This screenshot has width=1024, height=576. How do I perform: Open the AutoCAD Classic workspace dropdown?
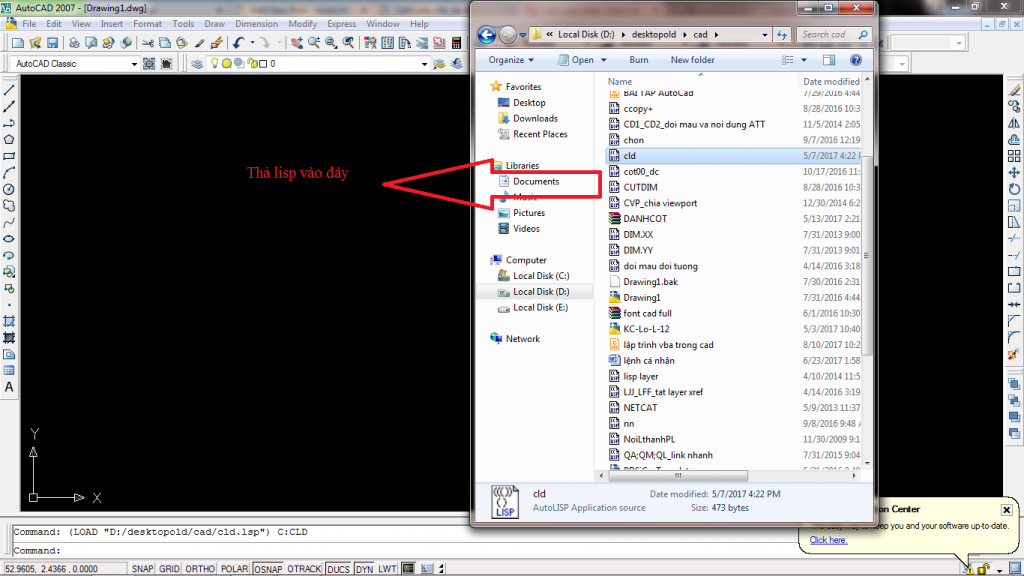(x=134, y=64)
